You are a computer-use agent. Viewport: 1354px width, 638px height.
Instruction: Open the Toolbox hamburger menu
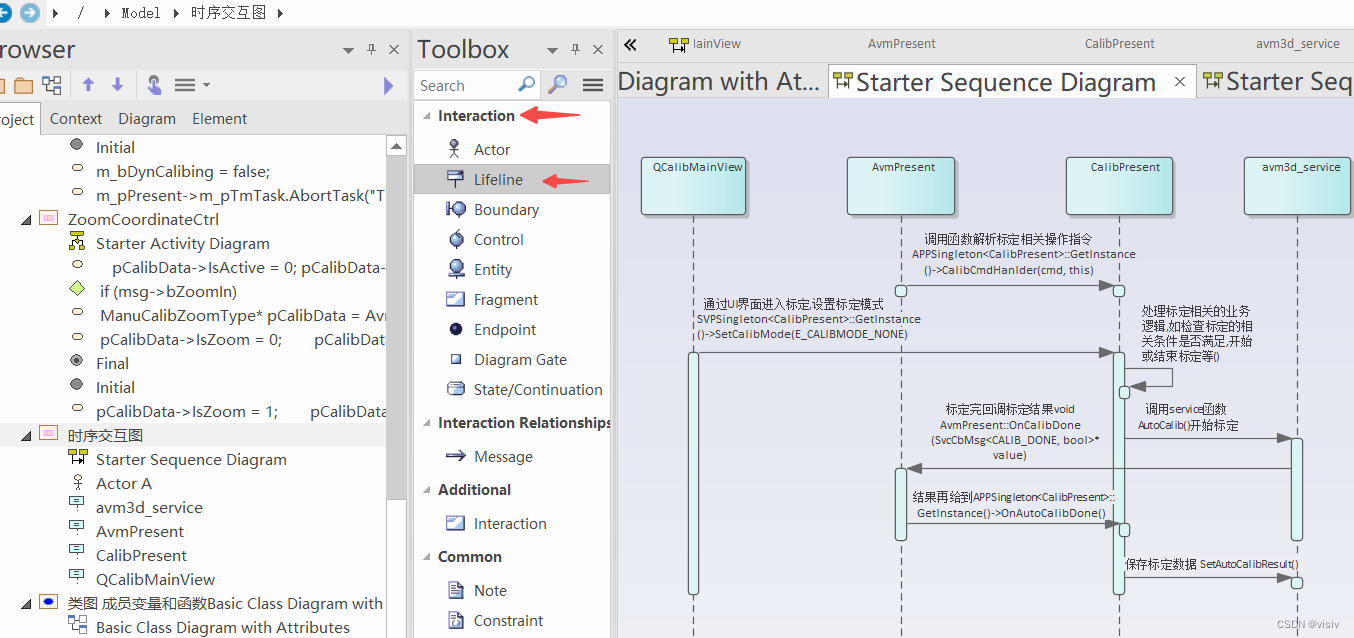click(593, 85)
